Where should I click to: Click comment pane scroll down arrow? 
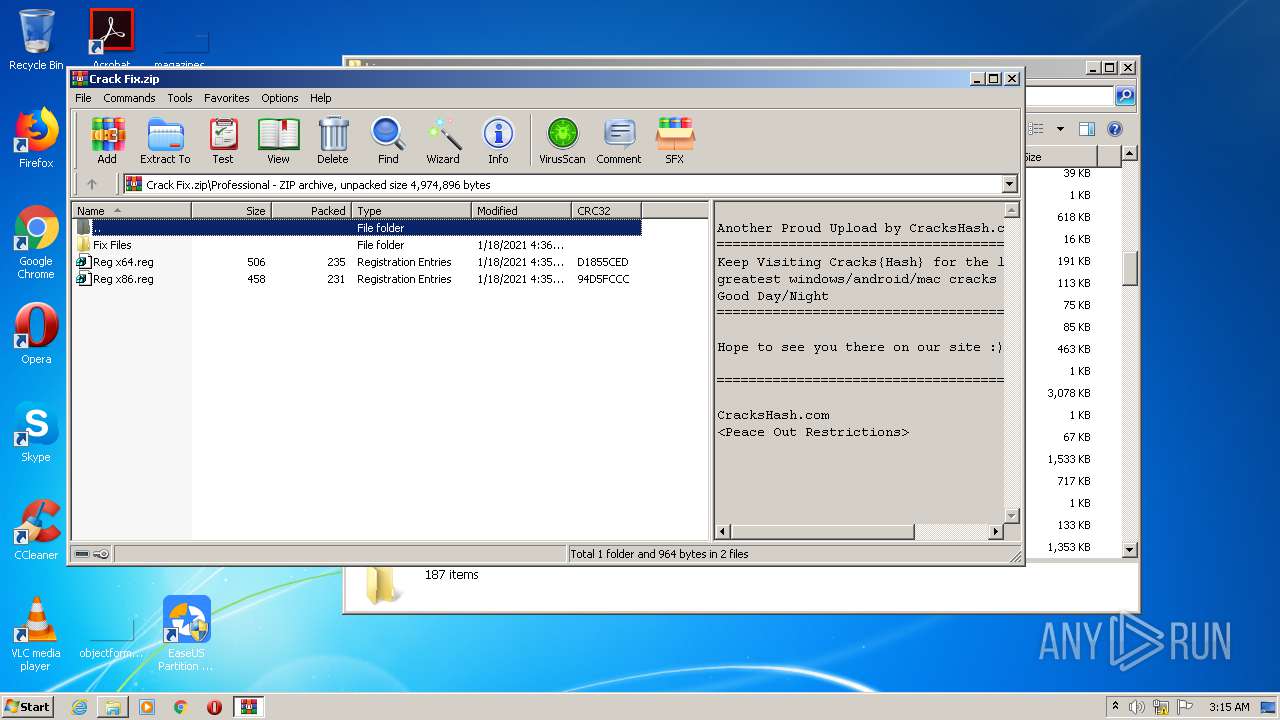pyautogui.click(x=1011, y=516)
